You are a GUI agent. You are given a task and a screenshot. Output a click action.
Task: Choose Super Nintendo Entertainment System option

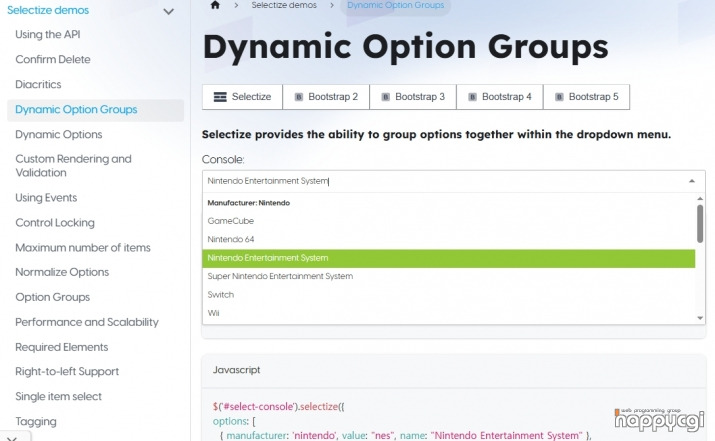click(280, 276)
